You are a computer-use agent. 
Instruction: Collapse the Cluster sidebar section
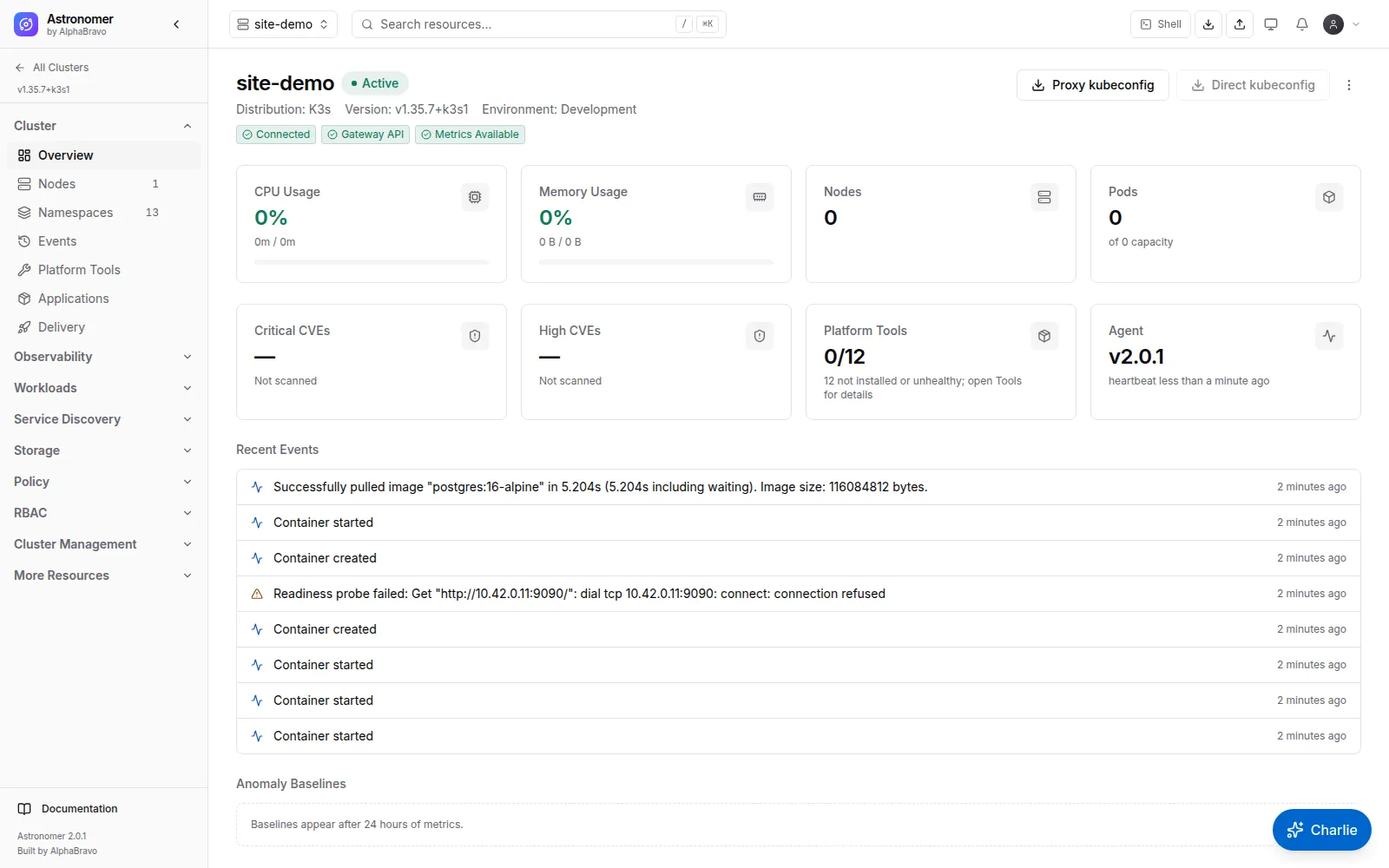[x=103, y=126]
